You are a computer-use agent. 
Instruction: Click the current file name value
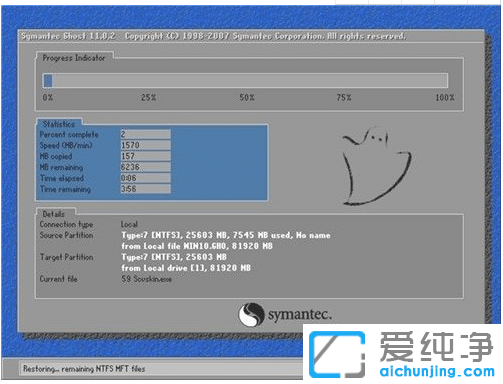(x=146, y=279)
